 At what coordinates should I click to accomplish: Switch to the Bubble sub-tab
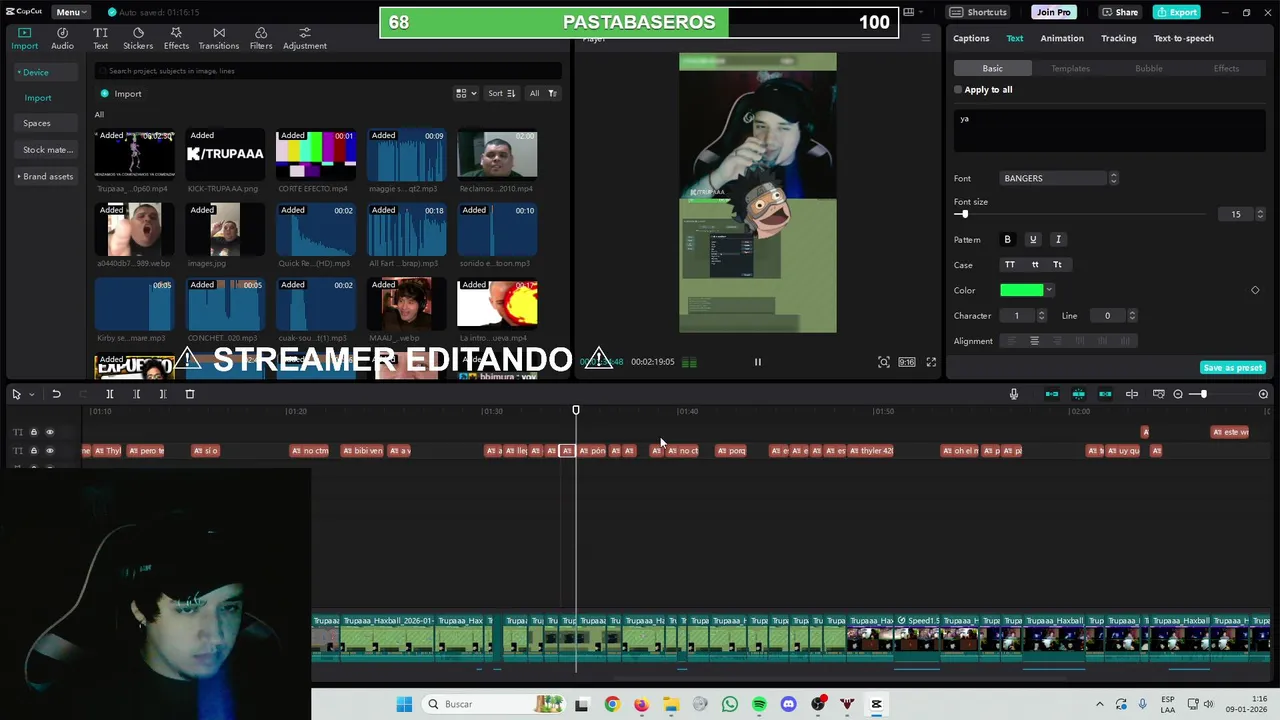click(1148, 68)
